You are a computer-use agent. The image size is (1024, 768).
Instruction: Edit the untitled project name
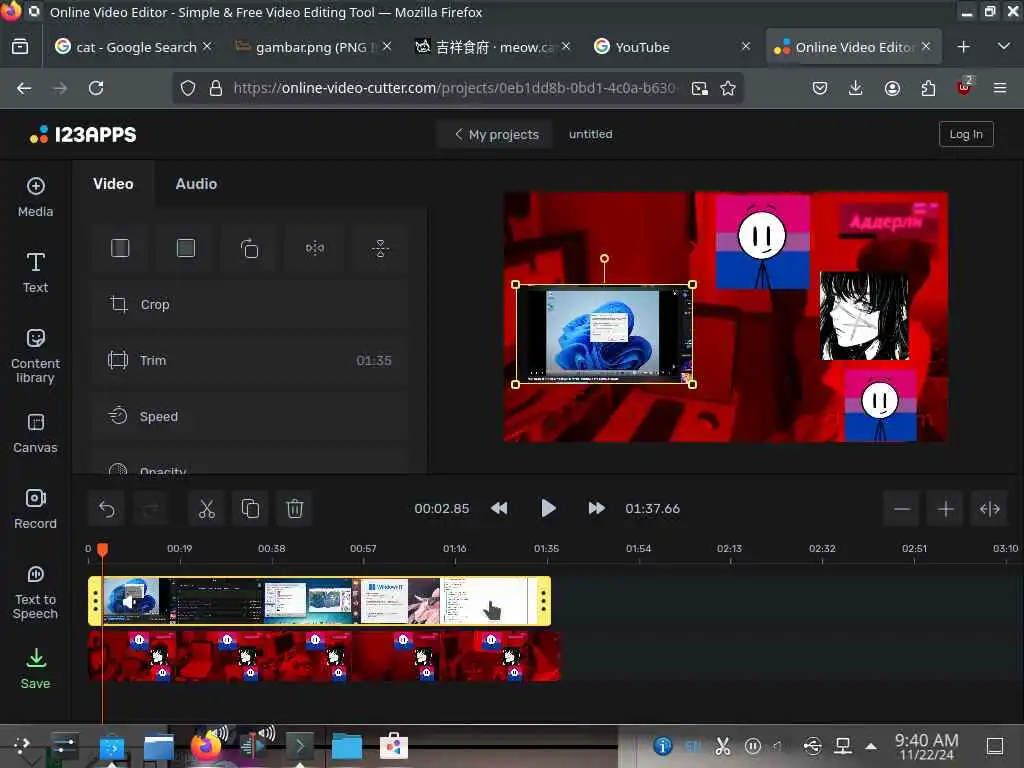pos(590,135)
